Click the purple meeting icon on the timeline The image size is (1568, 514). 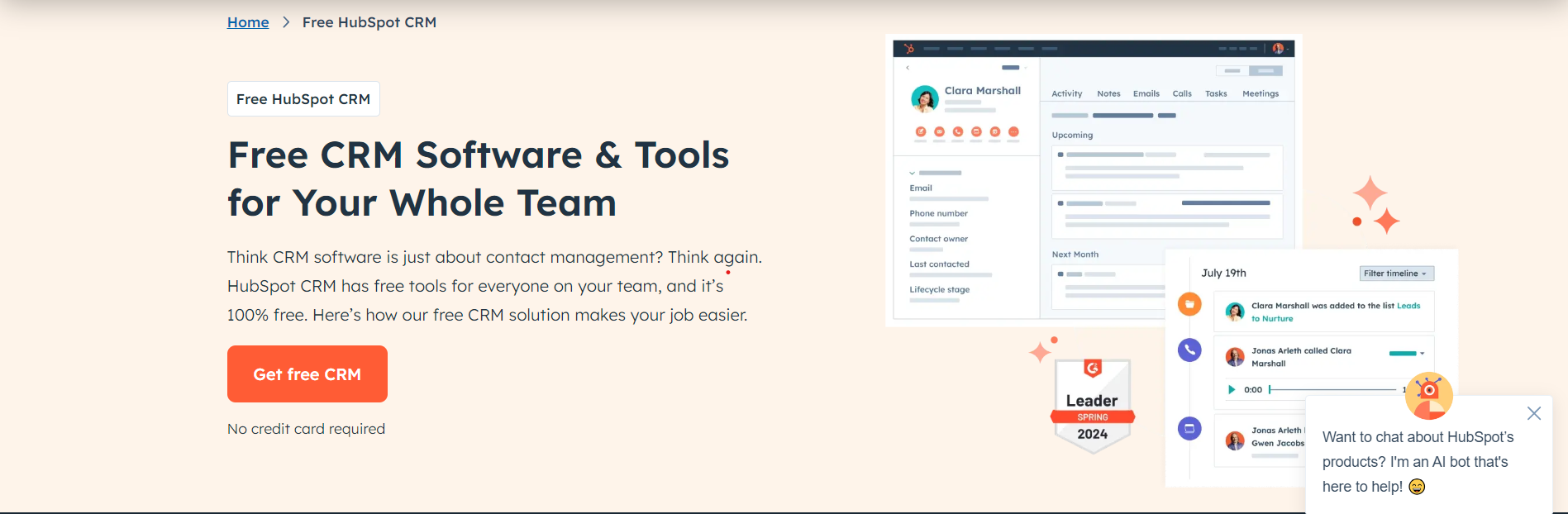(x=1189, y=428)
